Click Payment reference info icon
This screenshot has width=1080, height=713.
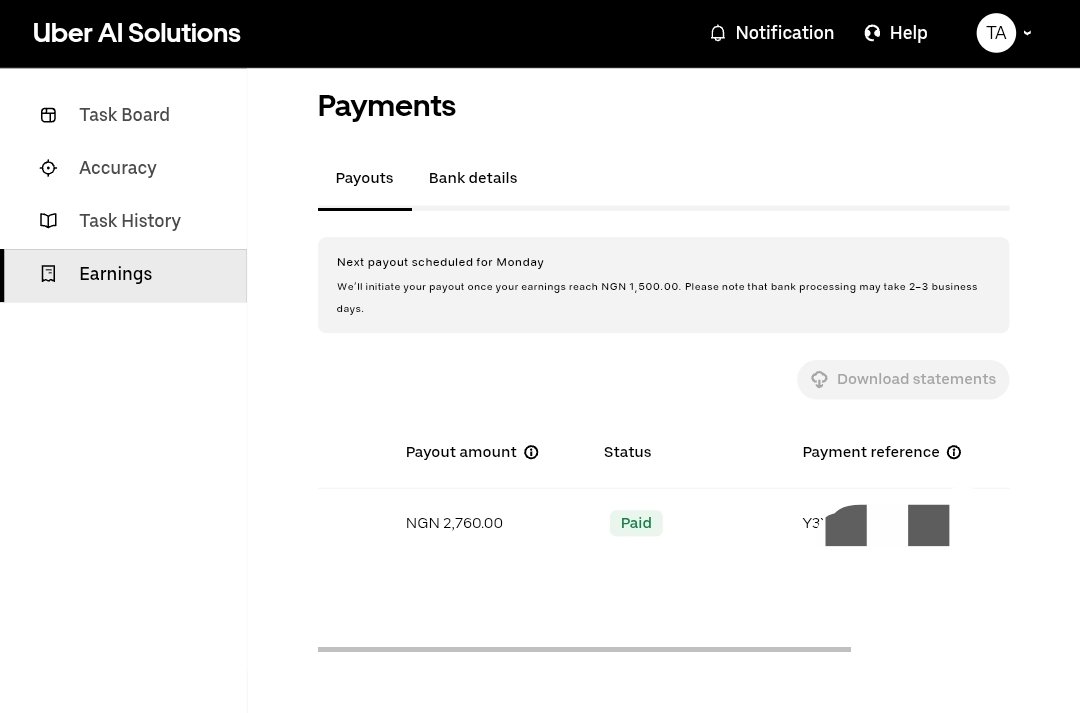[954, 453]
